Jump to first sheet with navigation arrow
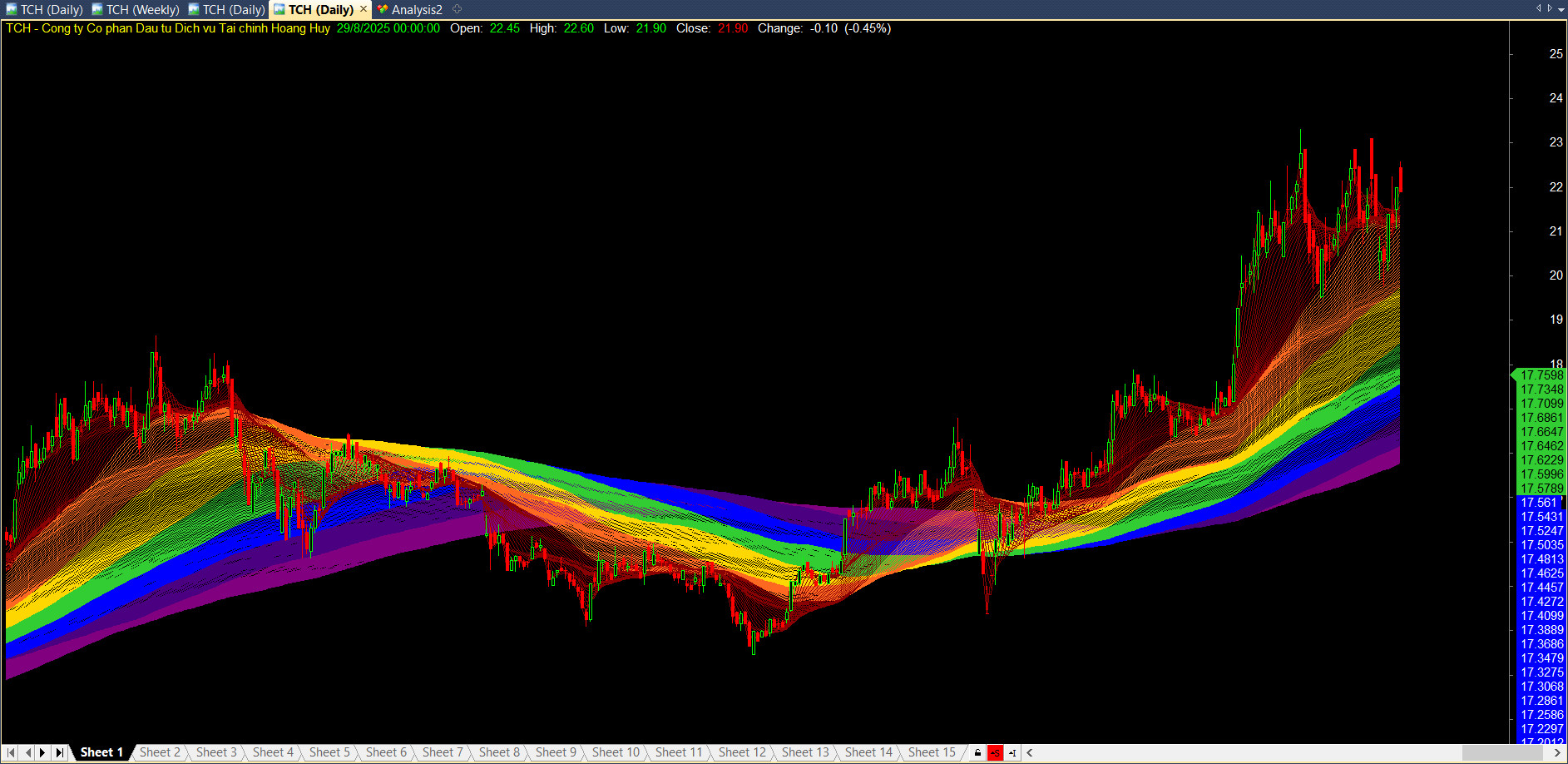1568x764 pixels. (x=11, y=752)
